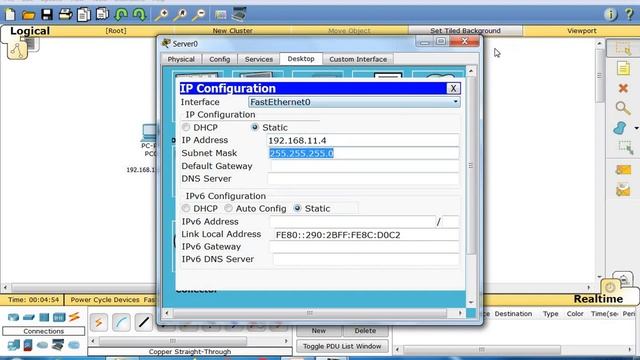
Task: Select the WAN Emulation cloud category
Action: (x=42, y=345)
